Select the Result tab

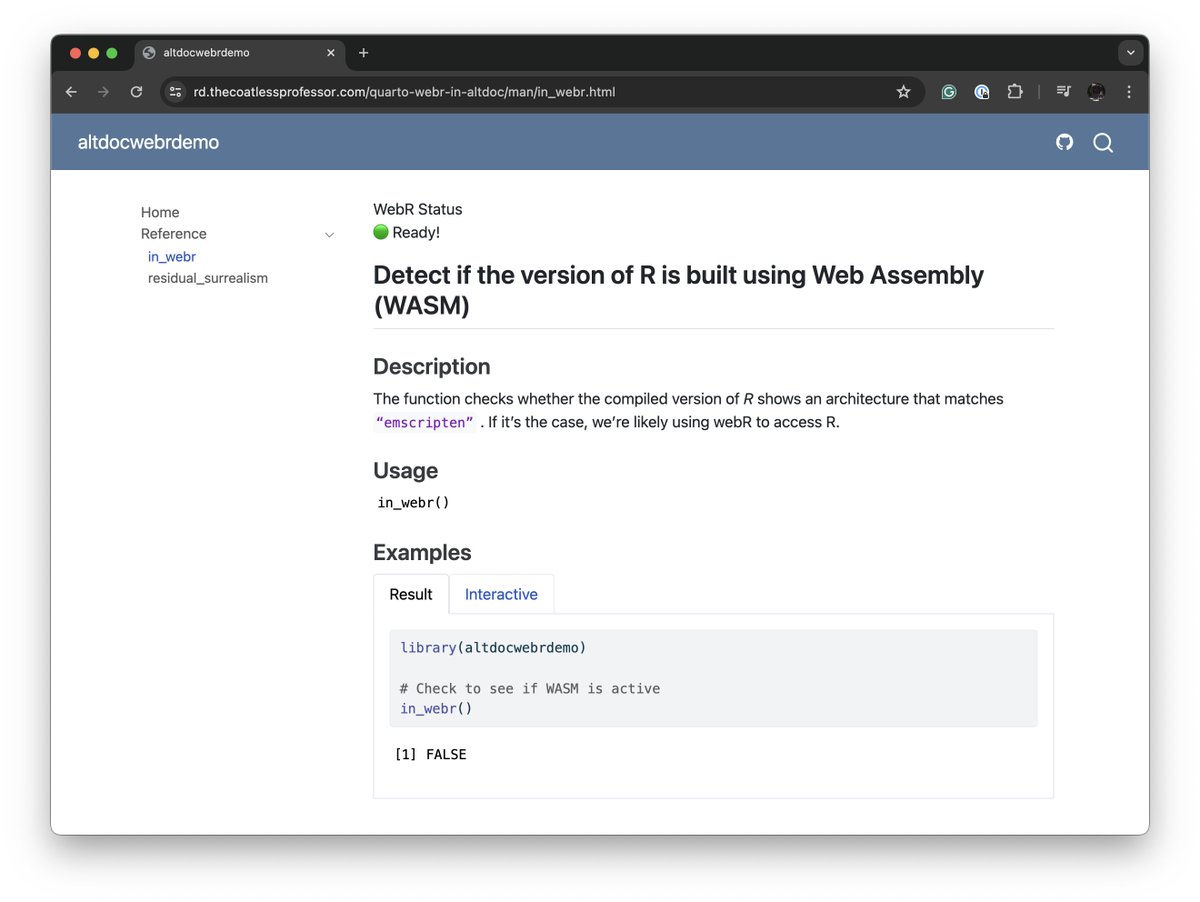tap(411, 594)
